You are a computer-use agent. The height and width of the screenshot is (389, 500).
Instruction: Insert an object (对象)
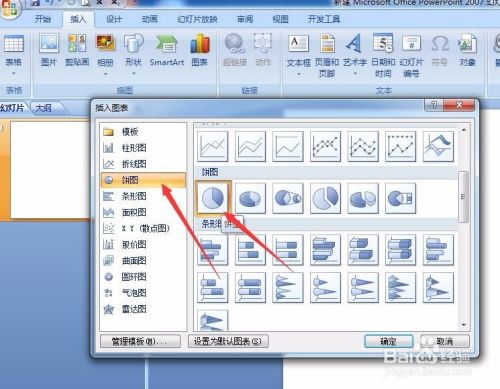(x=467, y=50)
